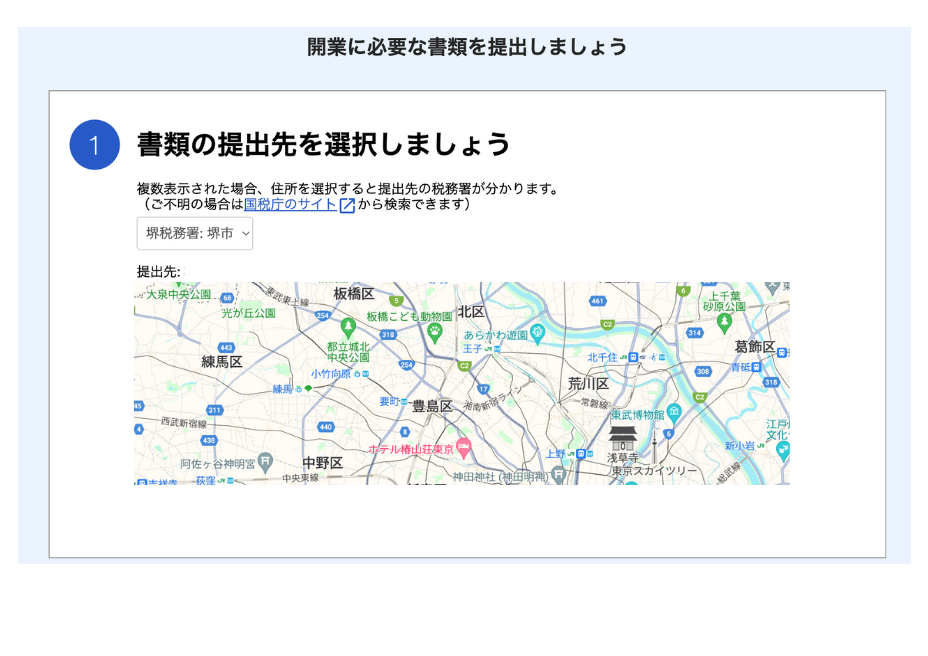Click the 浅草寺 temple icon on map
The height and width of the screenshot is (656, 928).
pos(622,437)
